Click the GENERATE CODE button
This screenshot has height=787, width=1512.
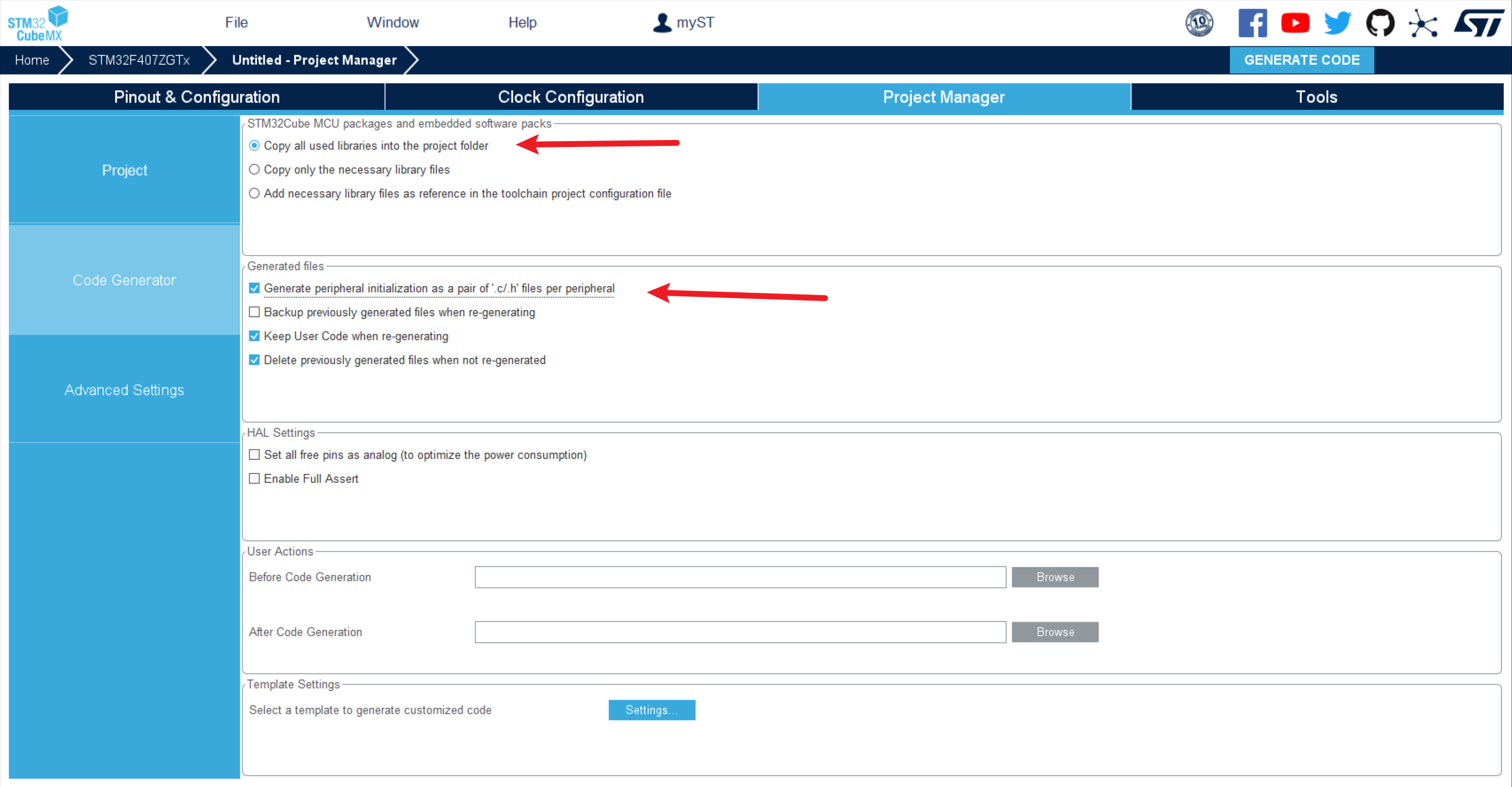(x=1301, y=60)
